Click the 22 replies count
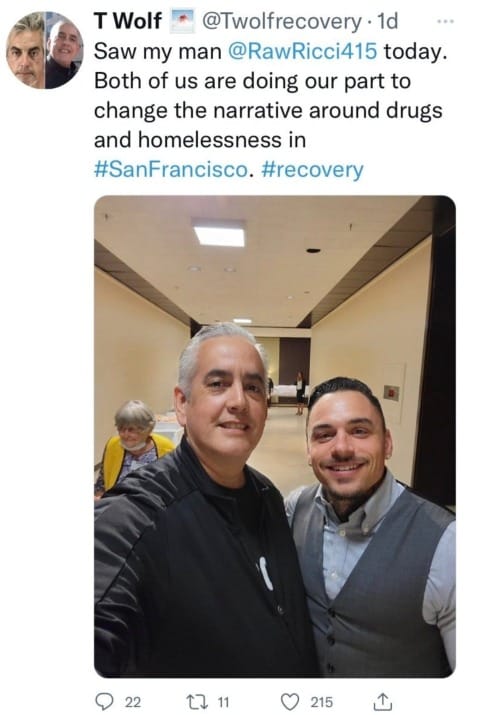 pyautogui.click(x=133, y=702)
